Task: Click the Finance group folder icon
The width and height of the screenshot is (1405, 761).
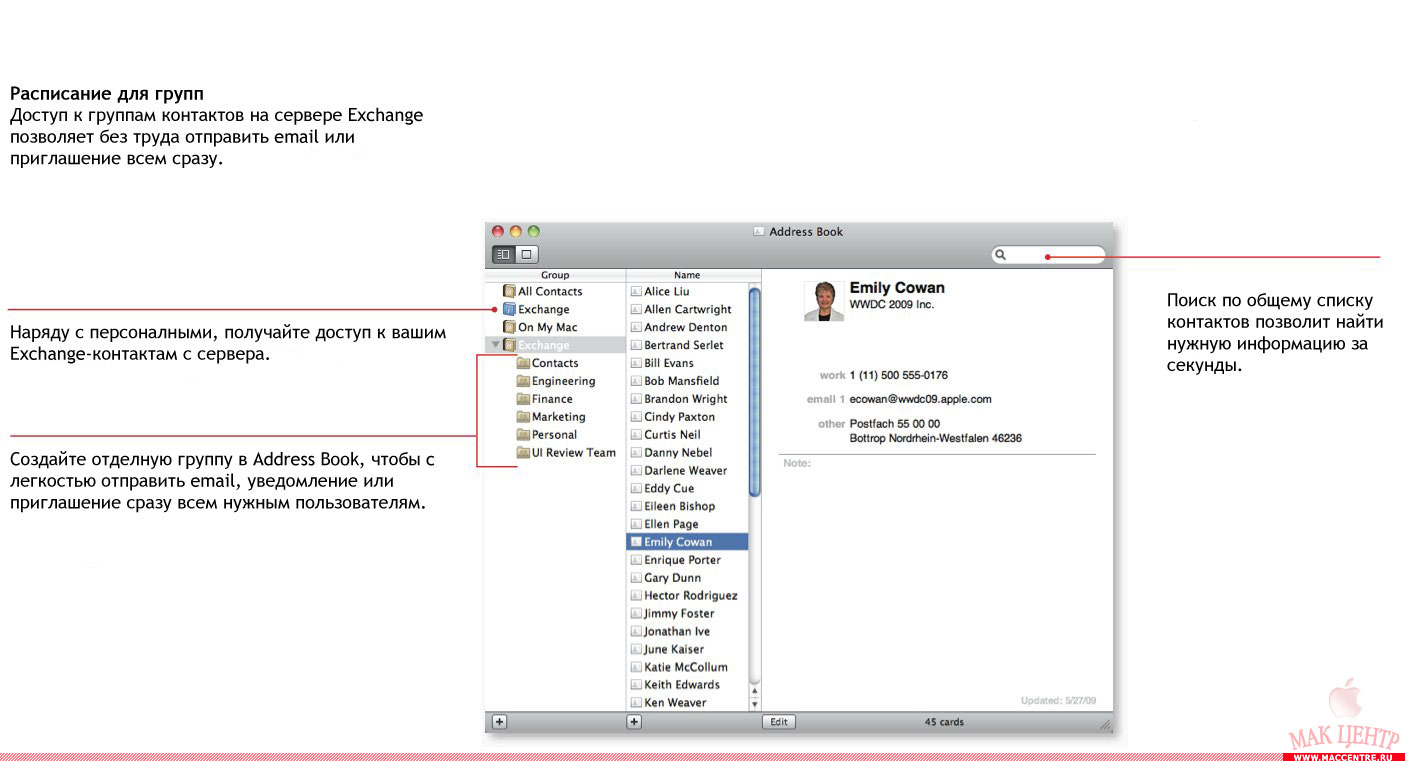Action: 523,399
